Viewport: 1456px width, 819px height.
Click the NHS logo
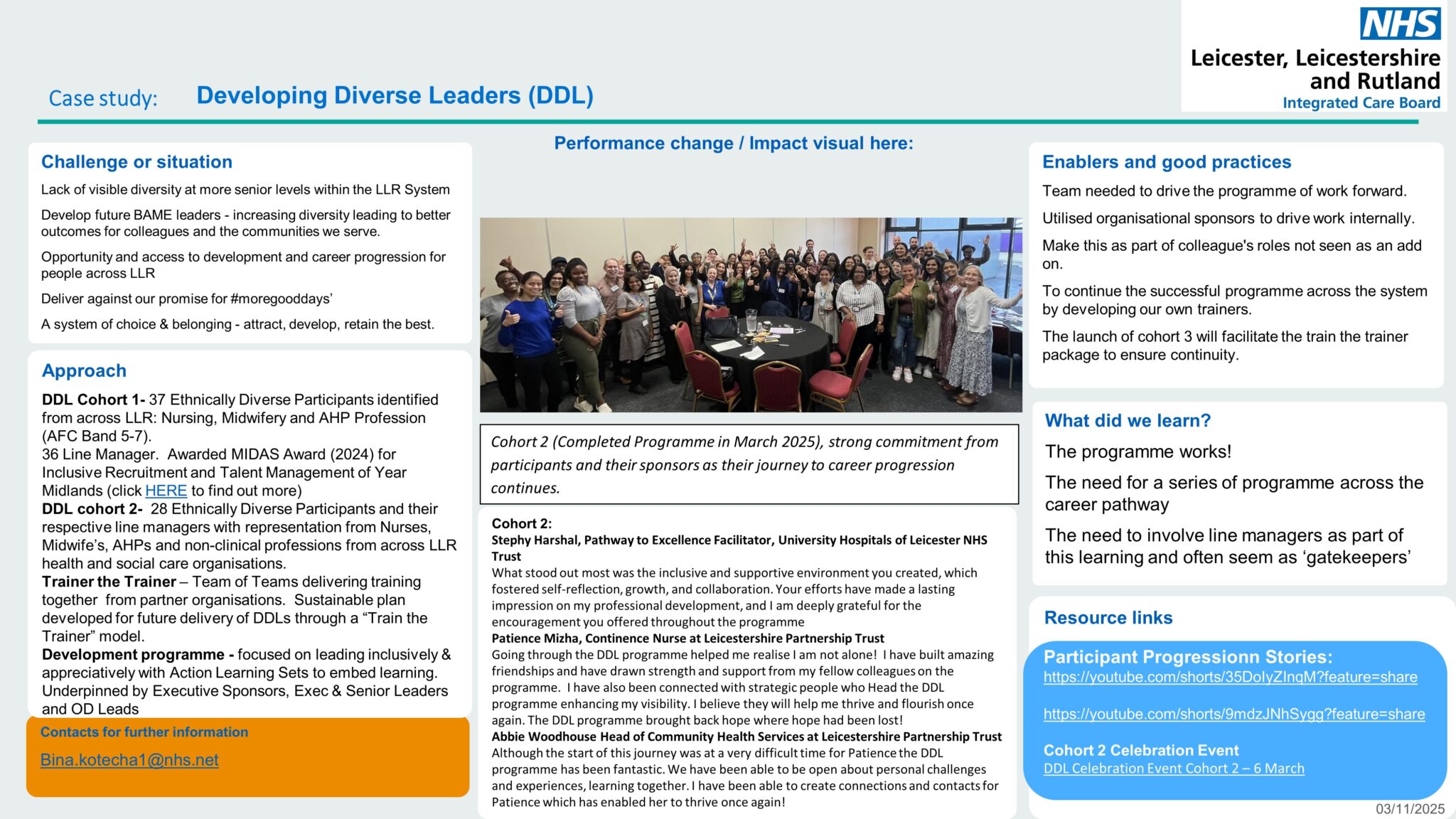pos(1400,23)
